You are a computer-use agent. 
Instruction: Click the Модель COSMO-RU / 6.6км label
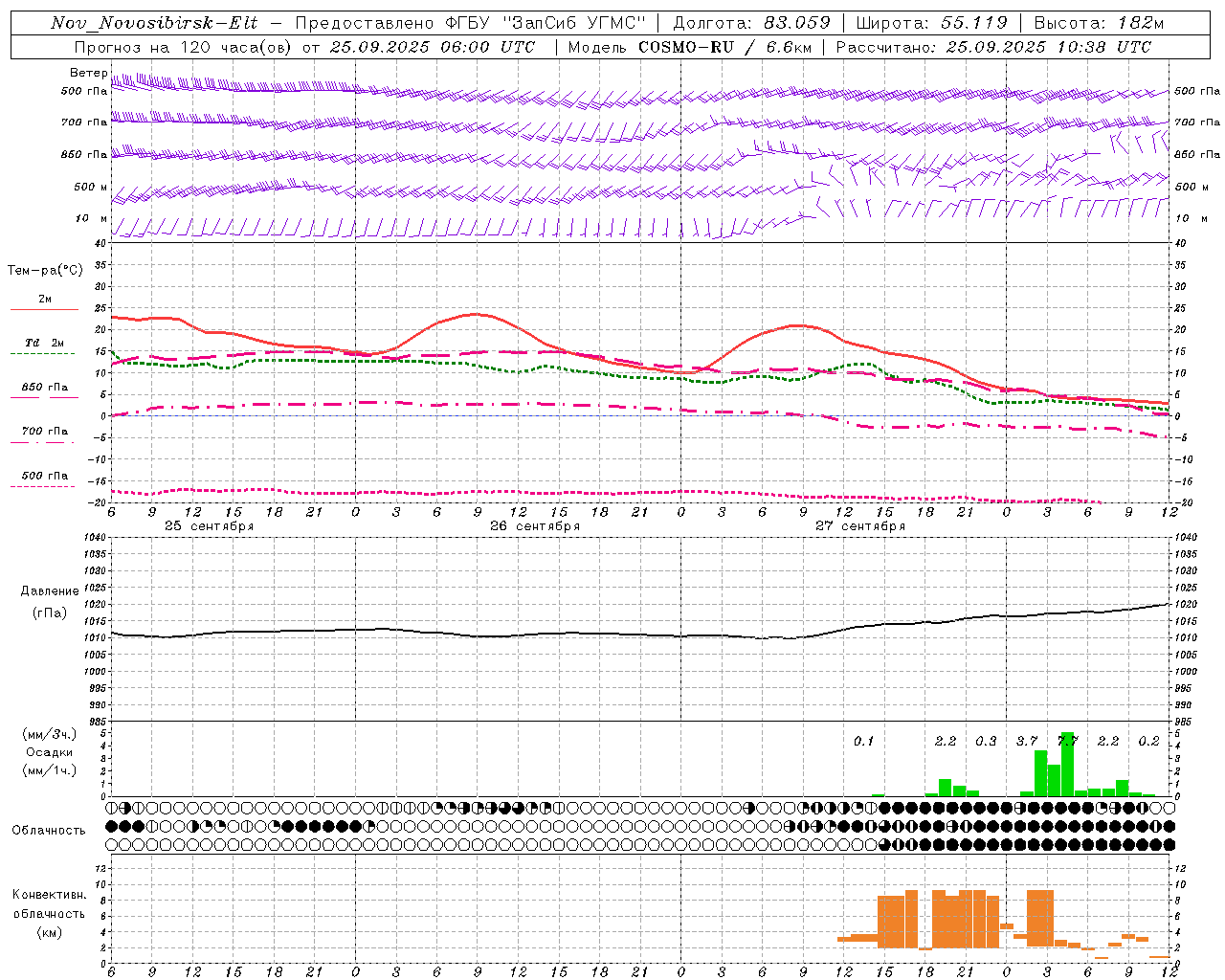click(689, 47)
